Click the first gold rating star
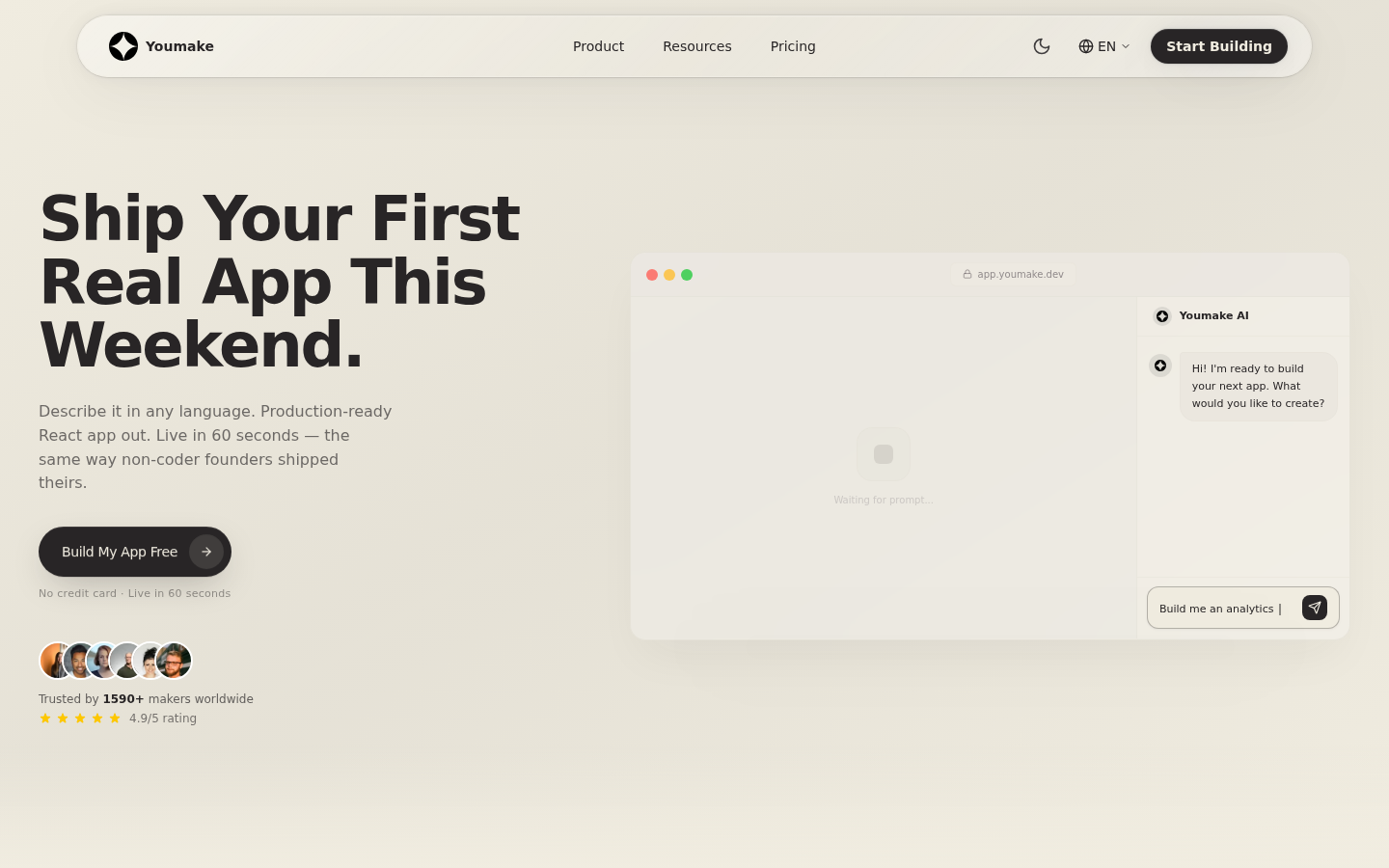1389x868 pixels. tap(45, 719)
